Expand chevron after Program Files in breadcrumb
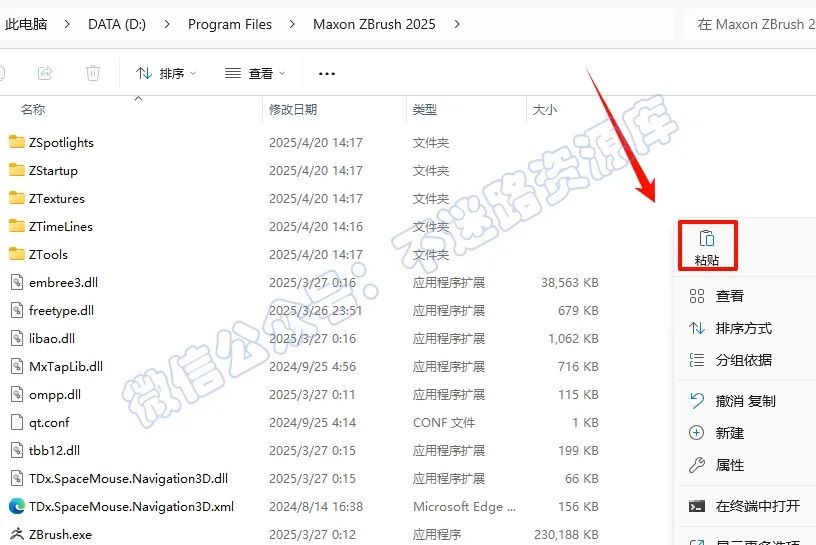The height and width of the screenshot is (545, 816). tap(292, 24)
